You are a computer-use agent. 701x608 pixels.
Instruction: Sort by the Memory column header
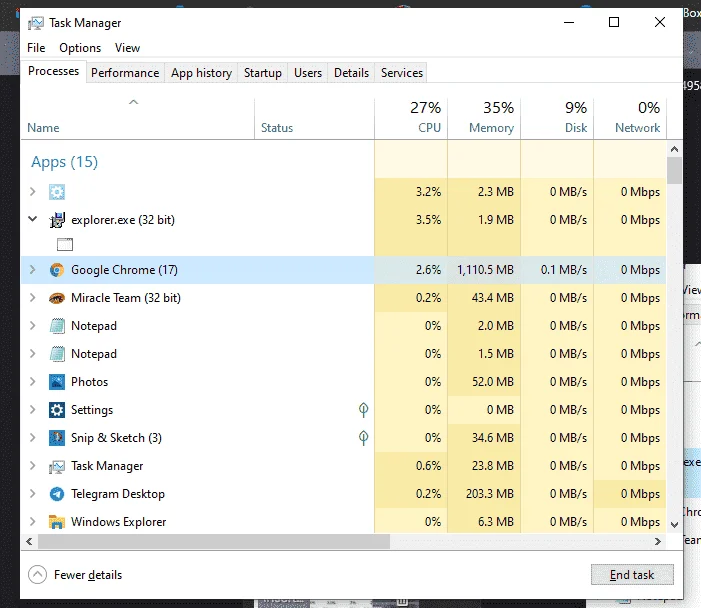[484, 119]
